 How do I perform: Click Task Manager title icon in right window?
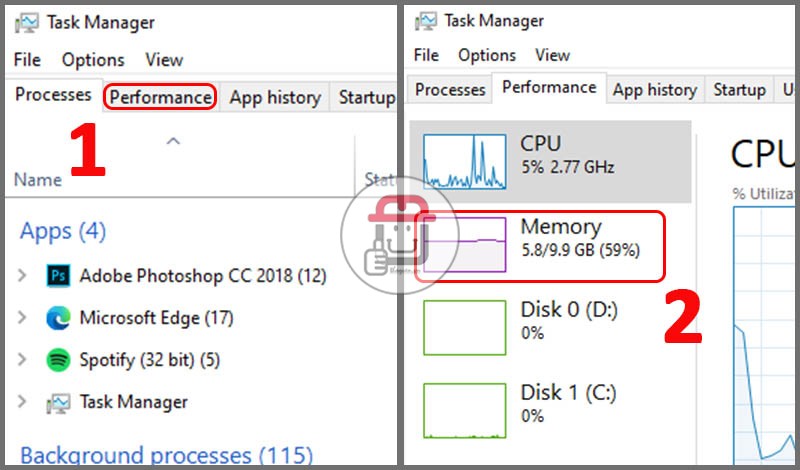click(x=426, y=21)
